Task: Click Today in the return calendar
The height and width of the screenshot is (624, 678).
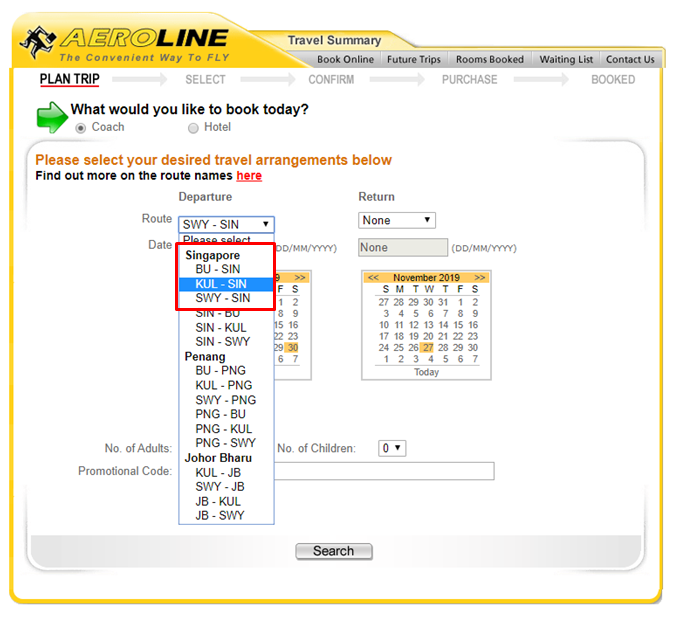Action: pyautogui.click(x=426, y=372)
